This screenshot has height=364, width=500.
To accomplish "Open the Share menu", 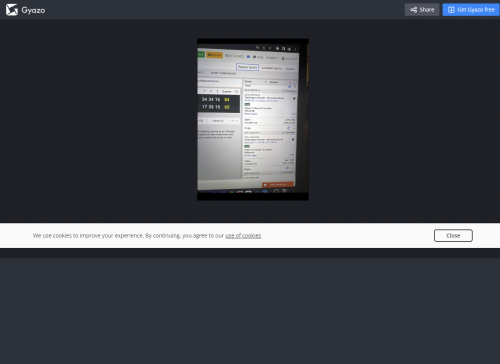I will 422,10.
